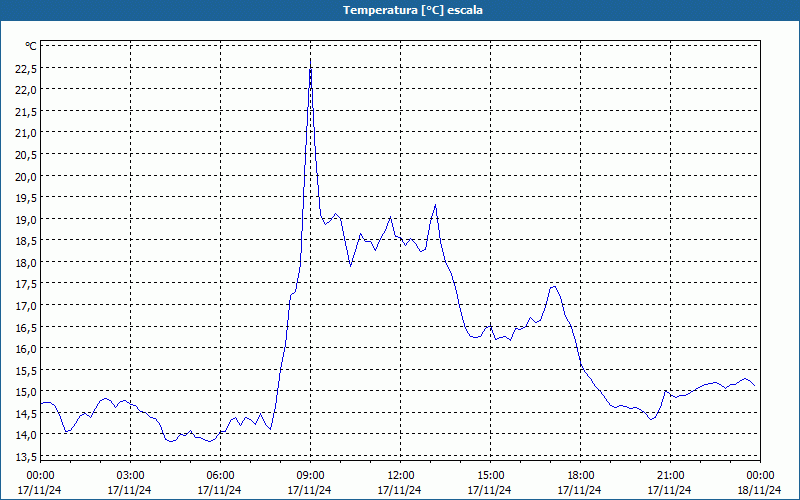Click the 19,5 temperature axis label
The width and height of the screenshot is (800, 500).
coord(26,197)
